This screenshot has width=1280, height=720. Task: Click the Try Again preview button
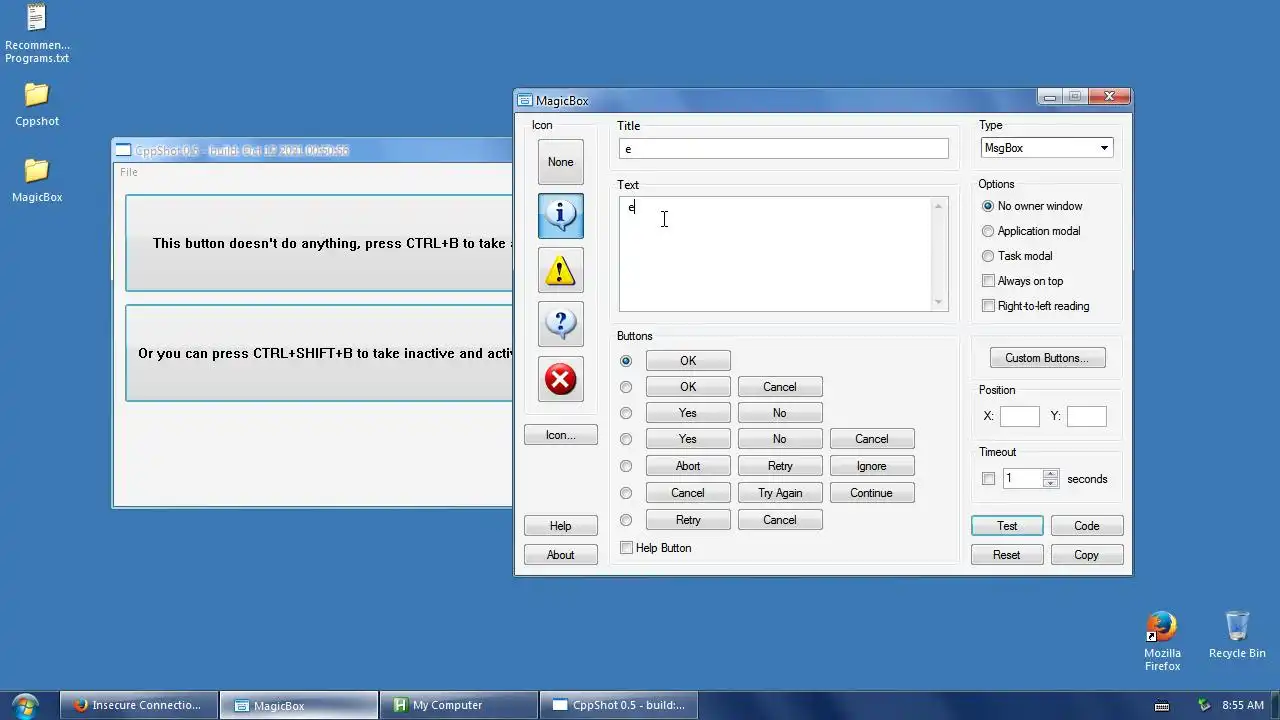(x=780, y=493)
